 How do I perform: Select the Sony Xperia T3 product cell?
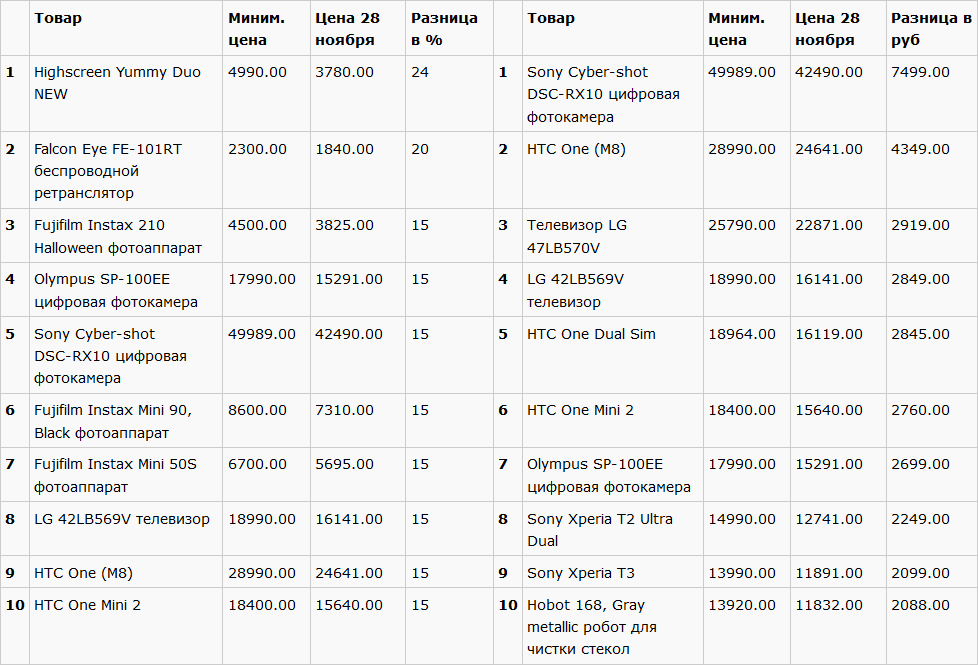click(581, 573)
